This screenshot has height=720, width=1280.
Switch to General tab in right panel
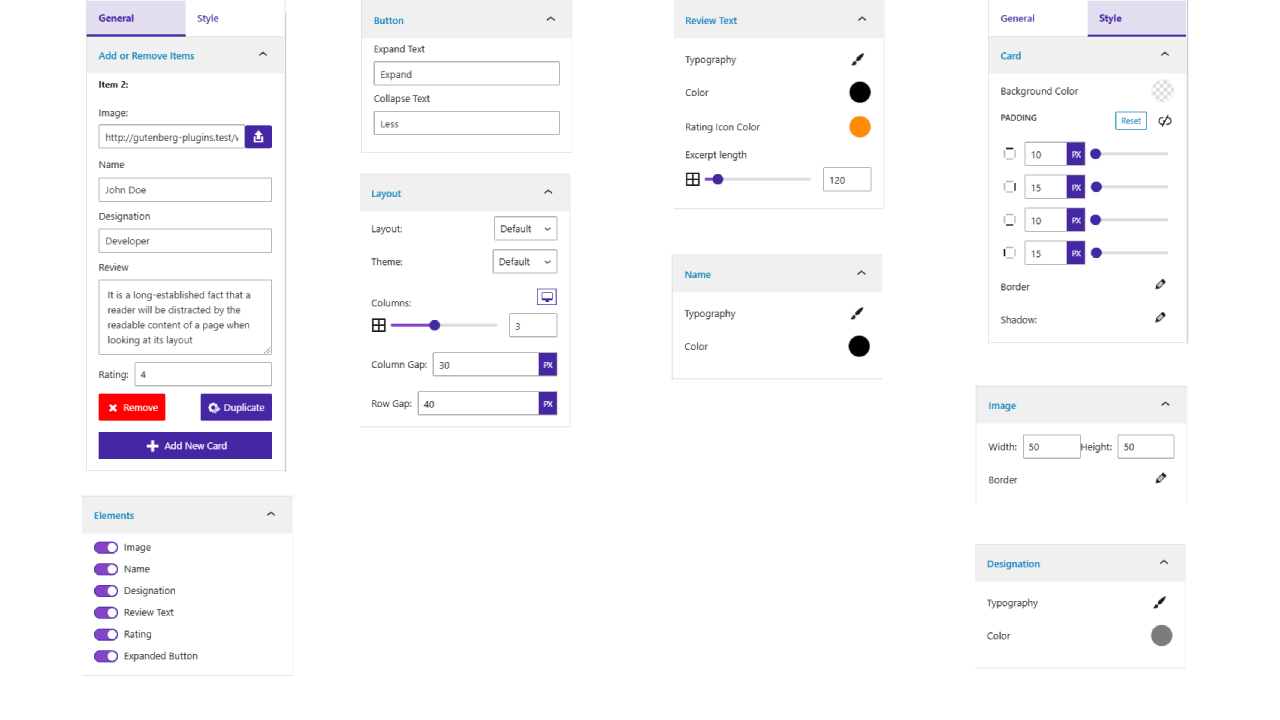tap(1018, 18)
